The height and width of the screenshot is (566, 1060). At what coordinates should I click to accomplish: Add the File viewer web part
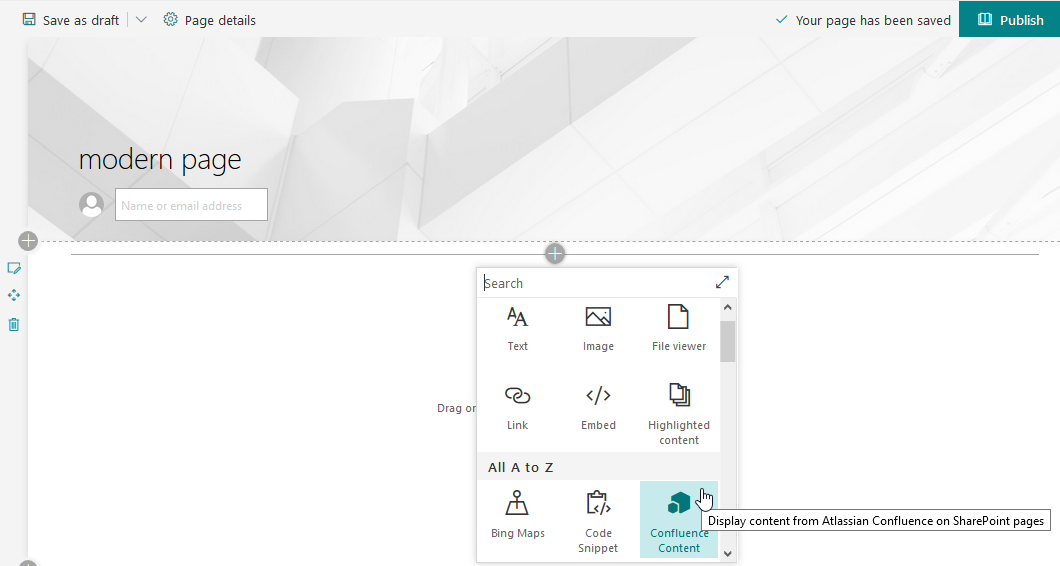point(678,329)
